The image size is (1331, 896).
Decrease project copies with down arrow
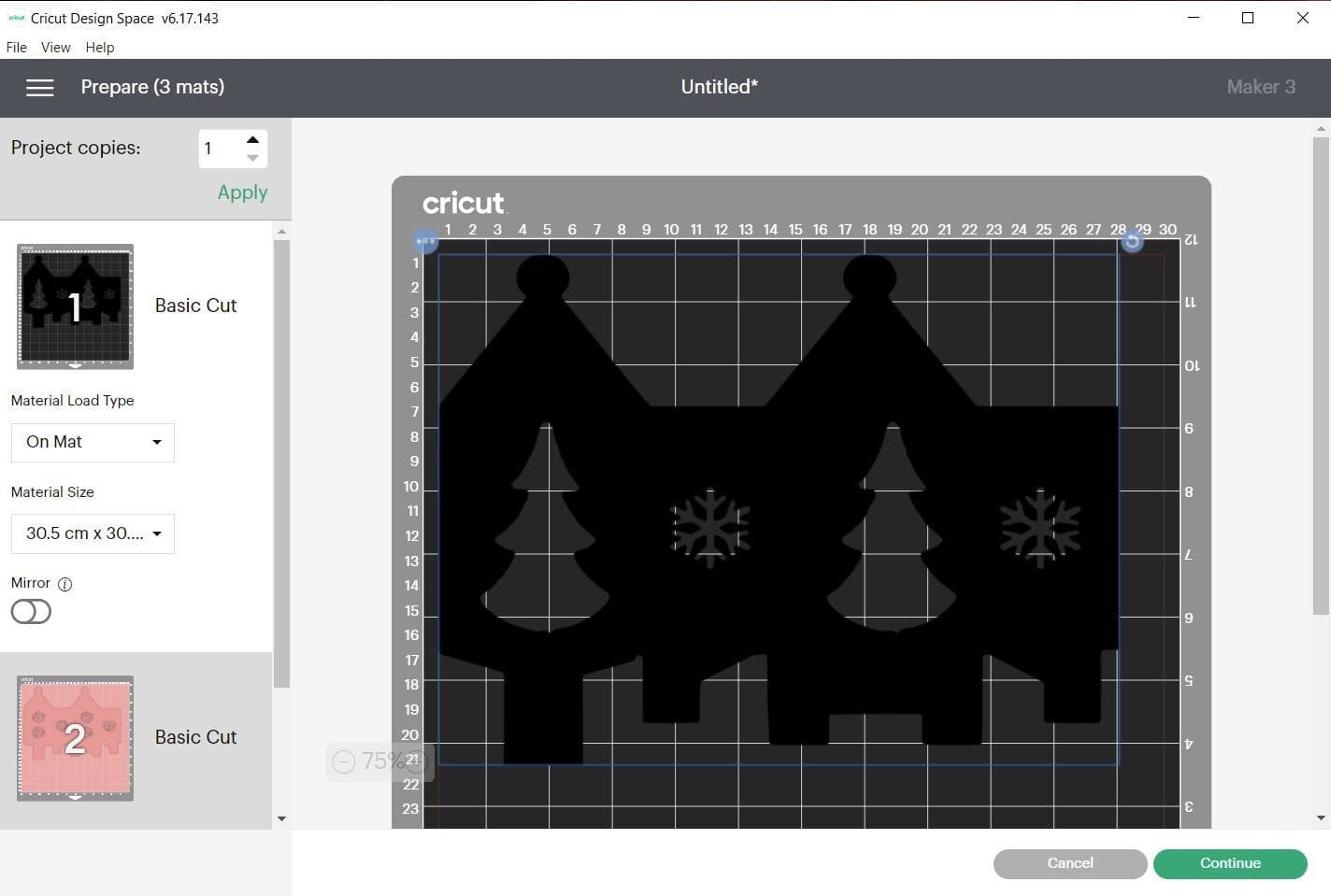[252, 158]
